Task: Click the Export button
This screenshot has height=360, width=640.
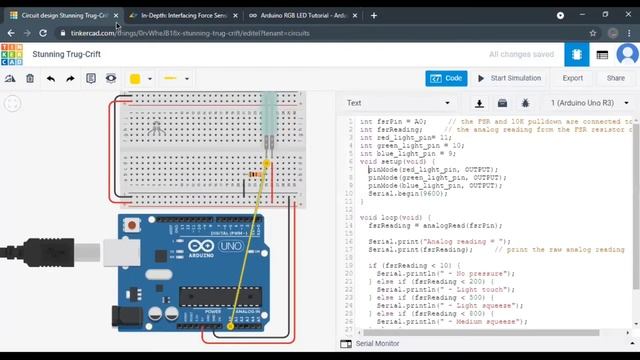Action: tap(572, 78)
